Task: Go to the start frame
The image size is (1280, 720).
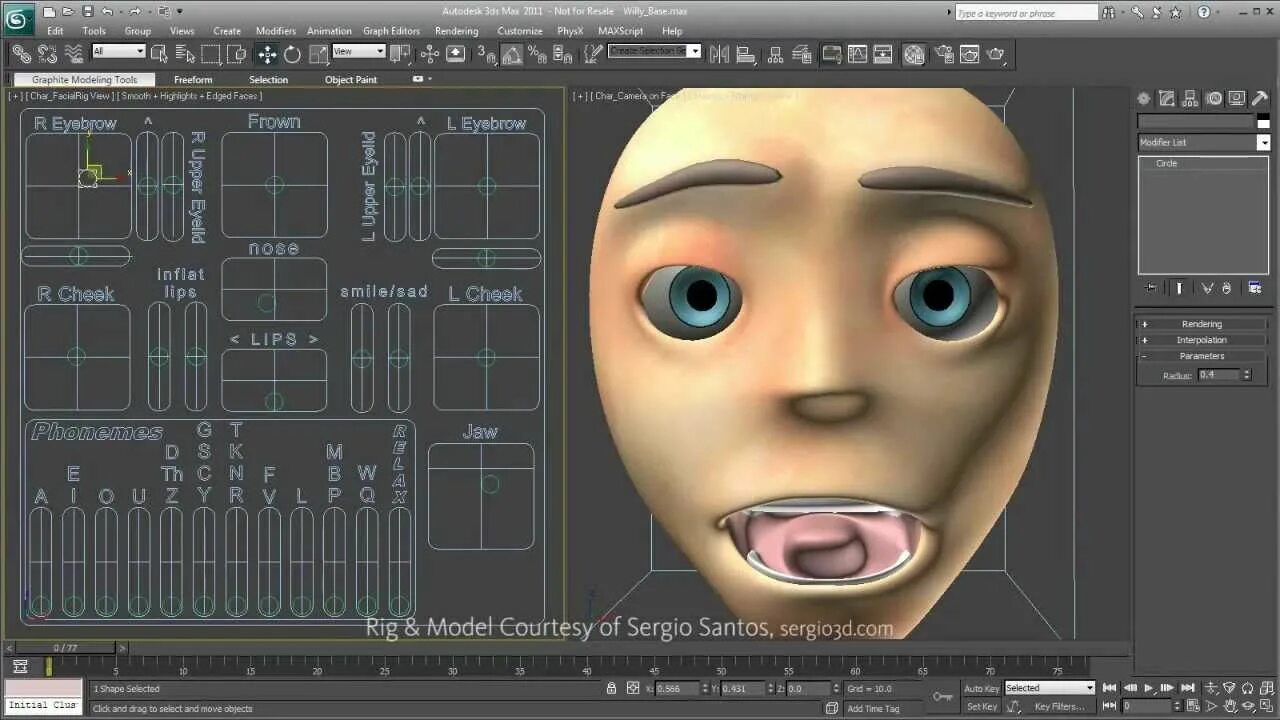Action: pos(1109,688)
